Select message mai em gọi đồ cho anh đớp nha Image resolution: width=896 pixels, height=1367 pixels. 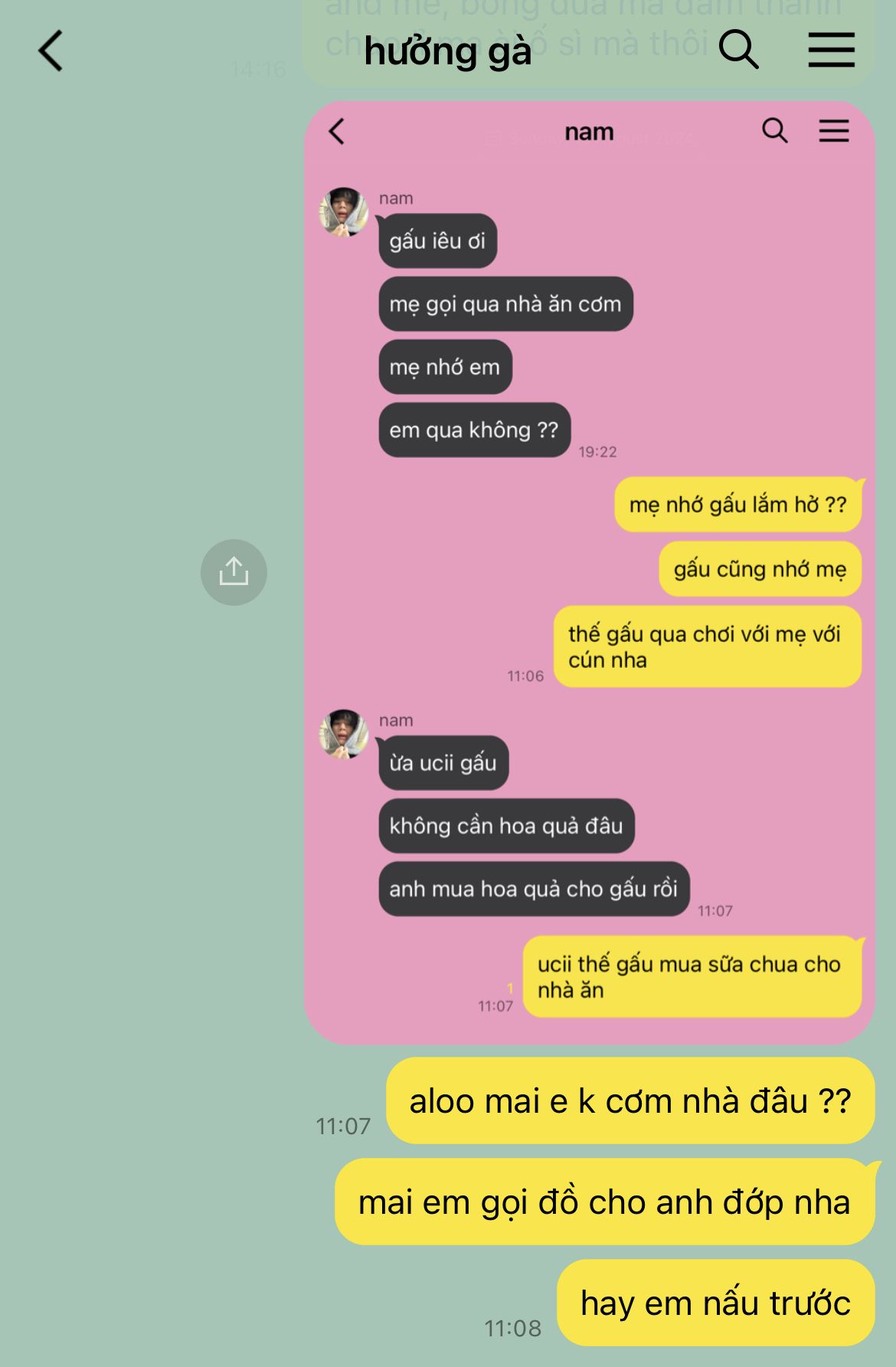pyautogui.click(x=604, y=1202)
